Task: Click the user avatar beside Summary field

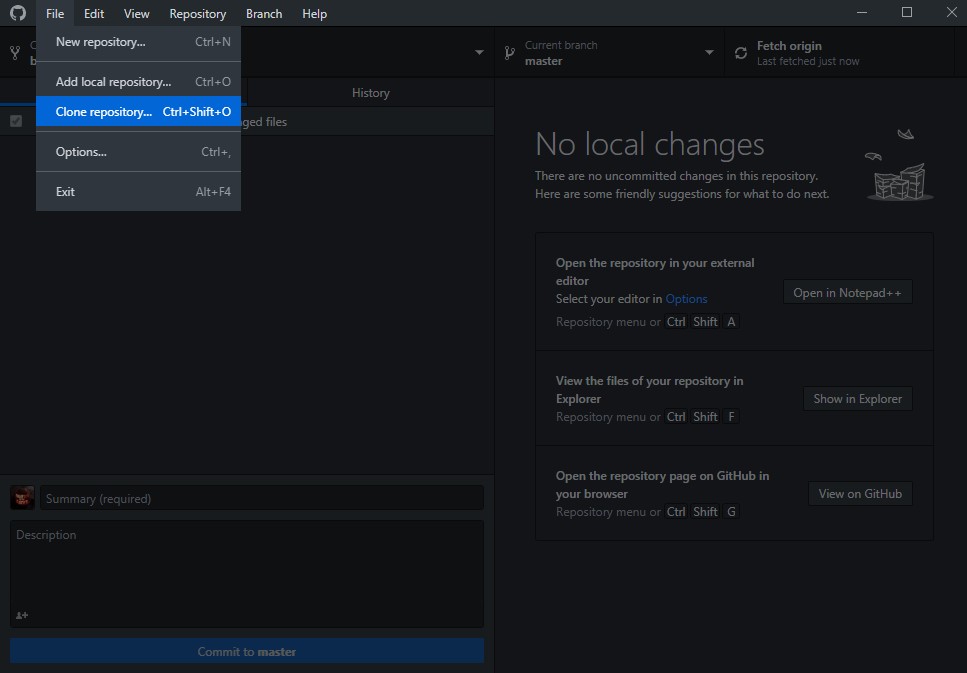Action: click(x=23, y=498)
